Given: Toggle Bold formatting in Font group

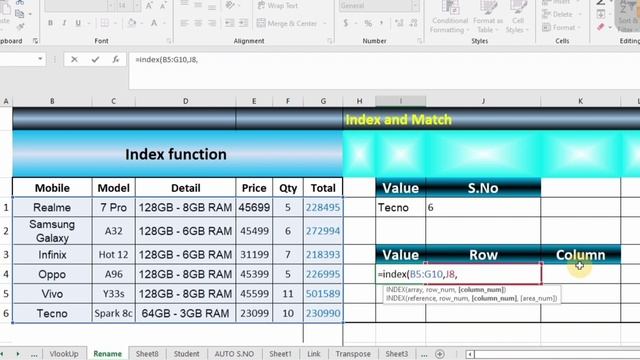Looking at the screenshot, I should (50, 23).
